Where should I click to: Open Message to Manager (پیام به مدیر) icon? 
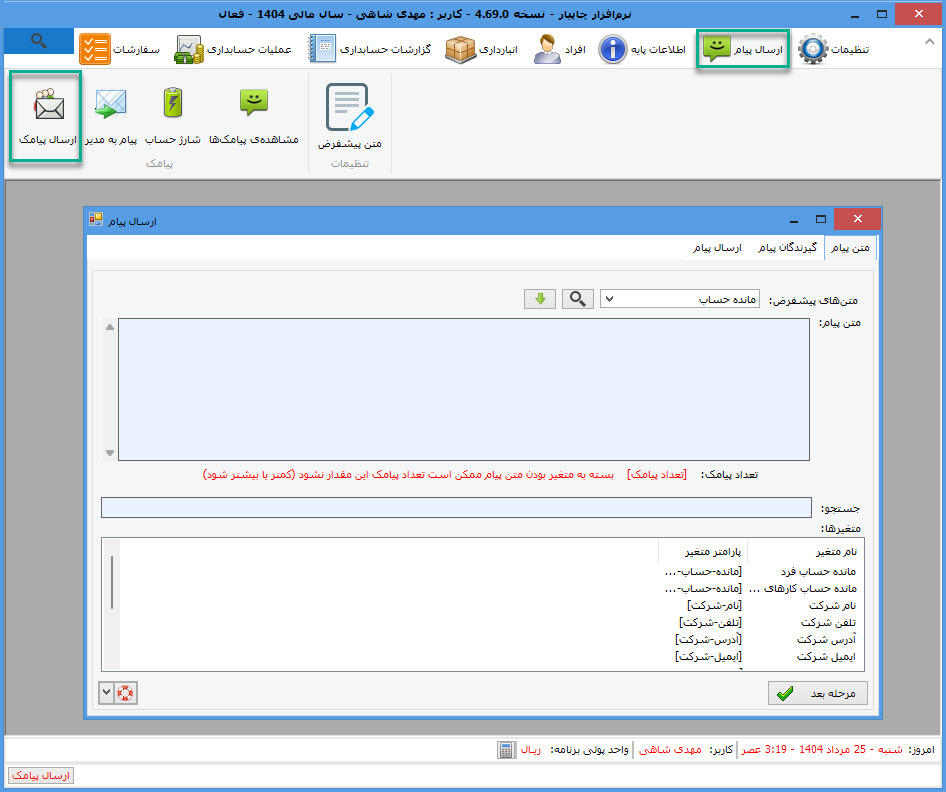(110, 116)
